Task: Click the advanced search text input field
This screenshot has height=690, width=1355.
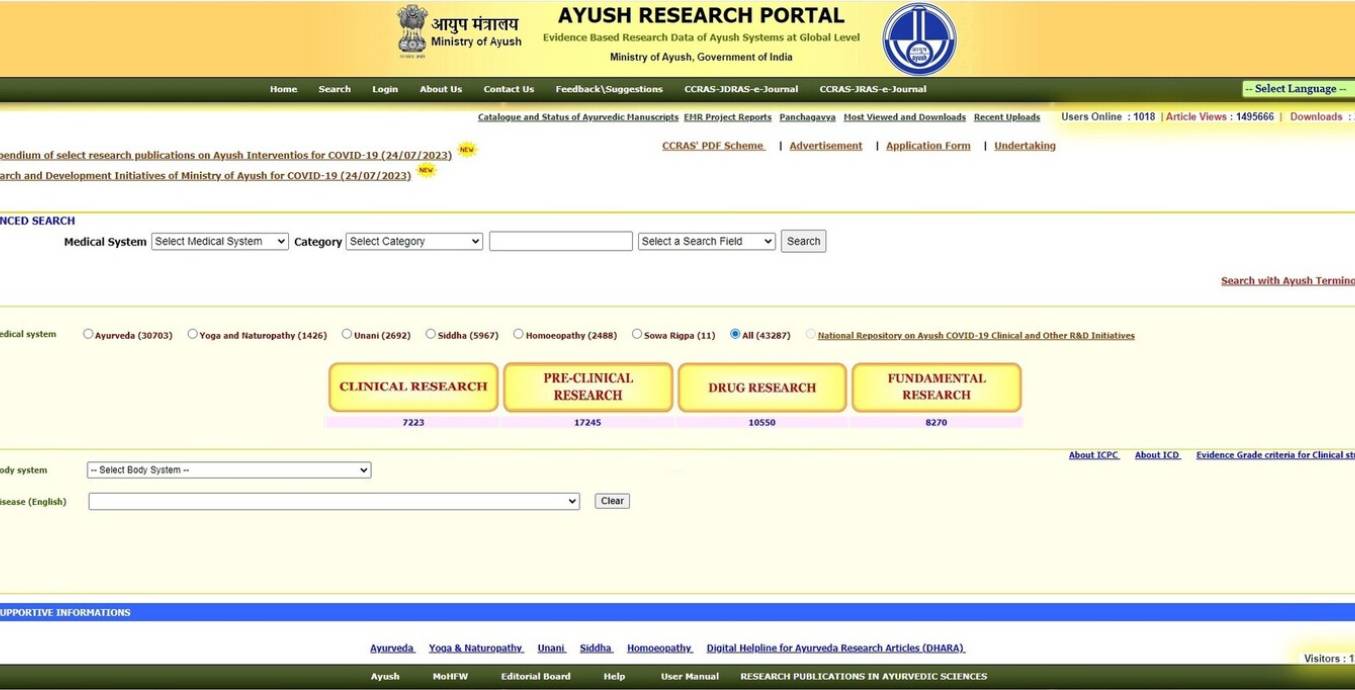Action: pos(561,241)
